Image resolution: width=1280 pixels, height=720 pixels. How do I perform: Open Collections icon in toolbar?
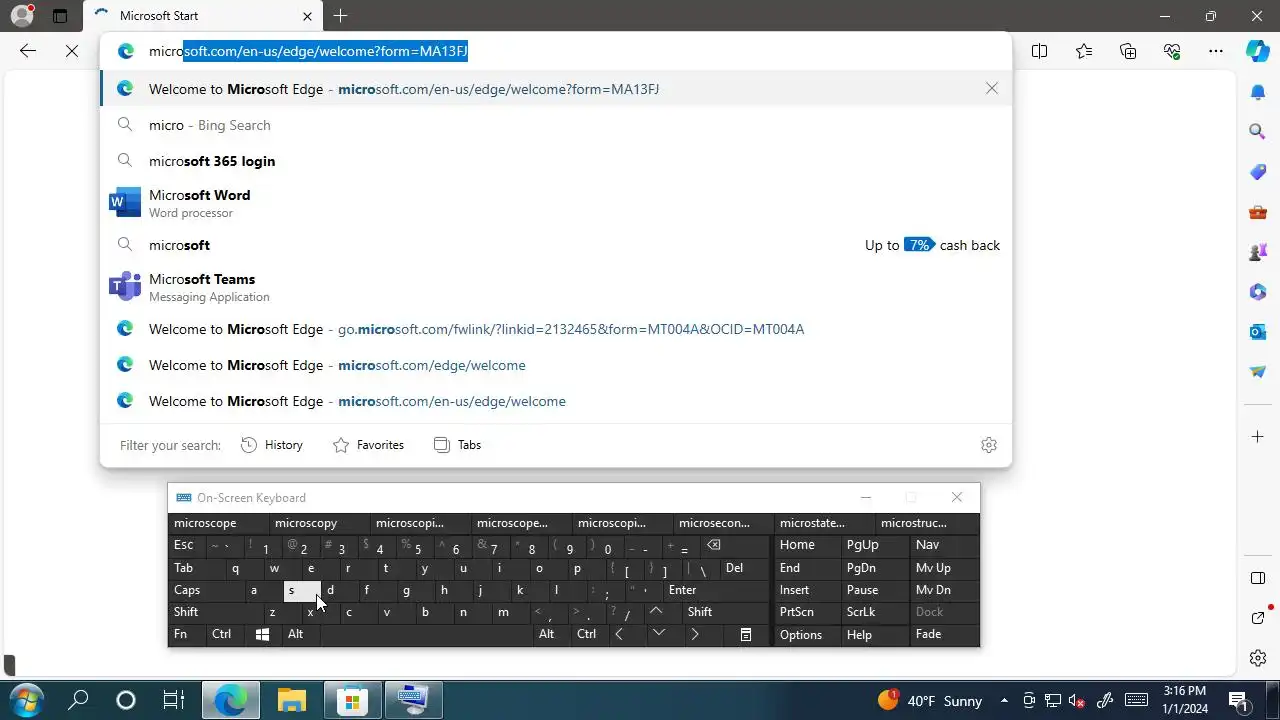1128,51
